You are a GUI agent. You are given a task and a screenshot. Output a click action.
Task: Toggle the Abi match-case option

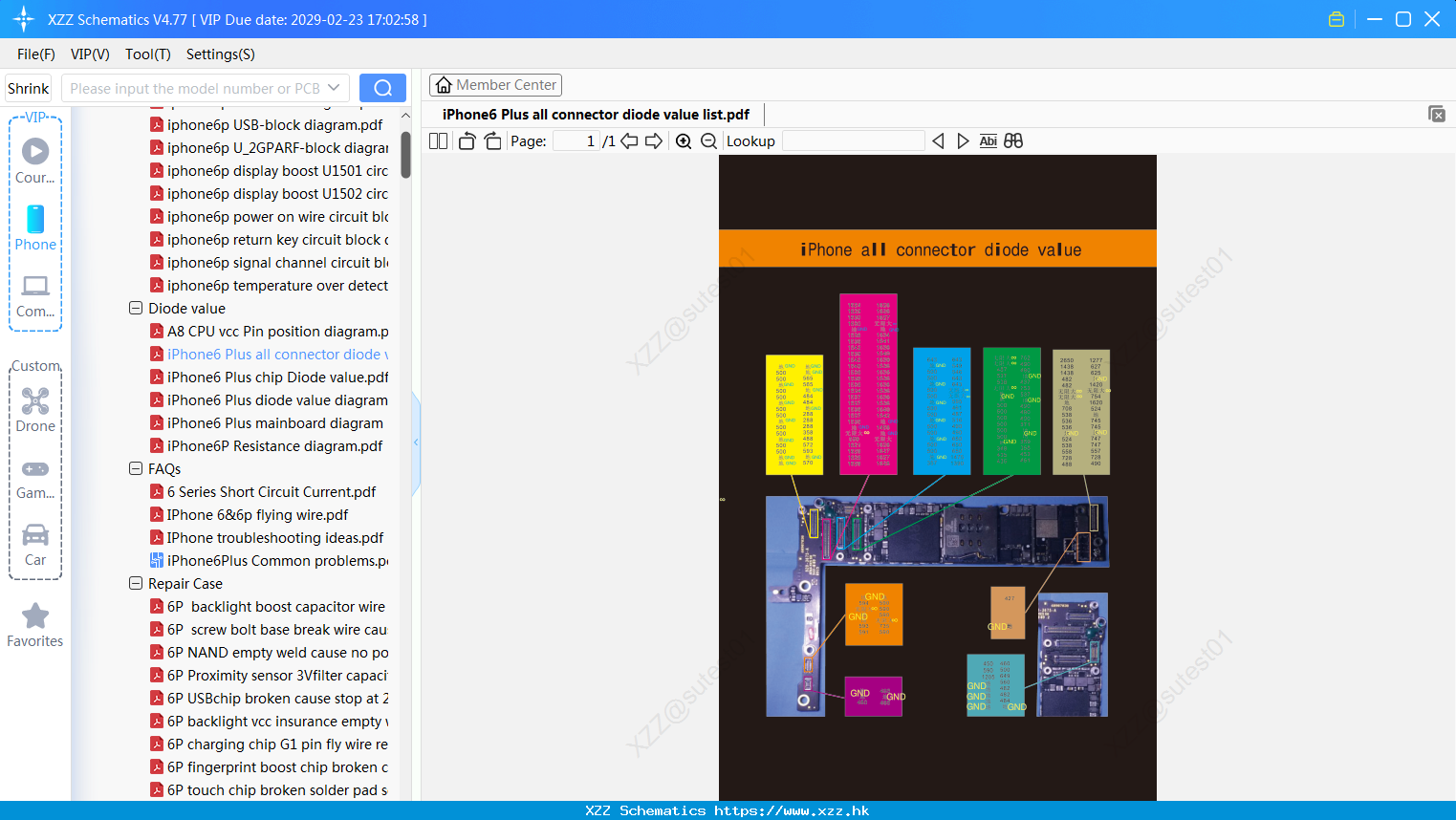click(x=989, y=141)
